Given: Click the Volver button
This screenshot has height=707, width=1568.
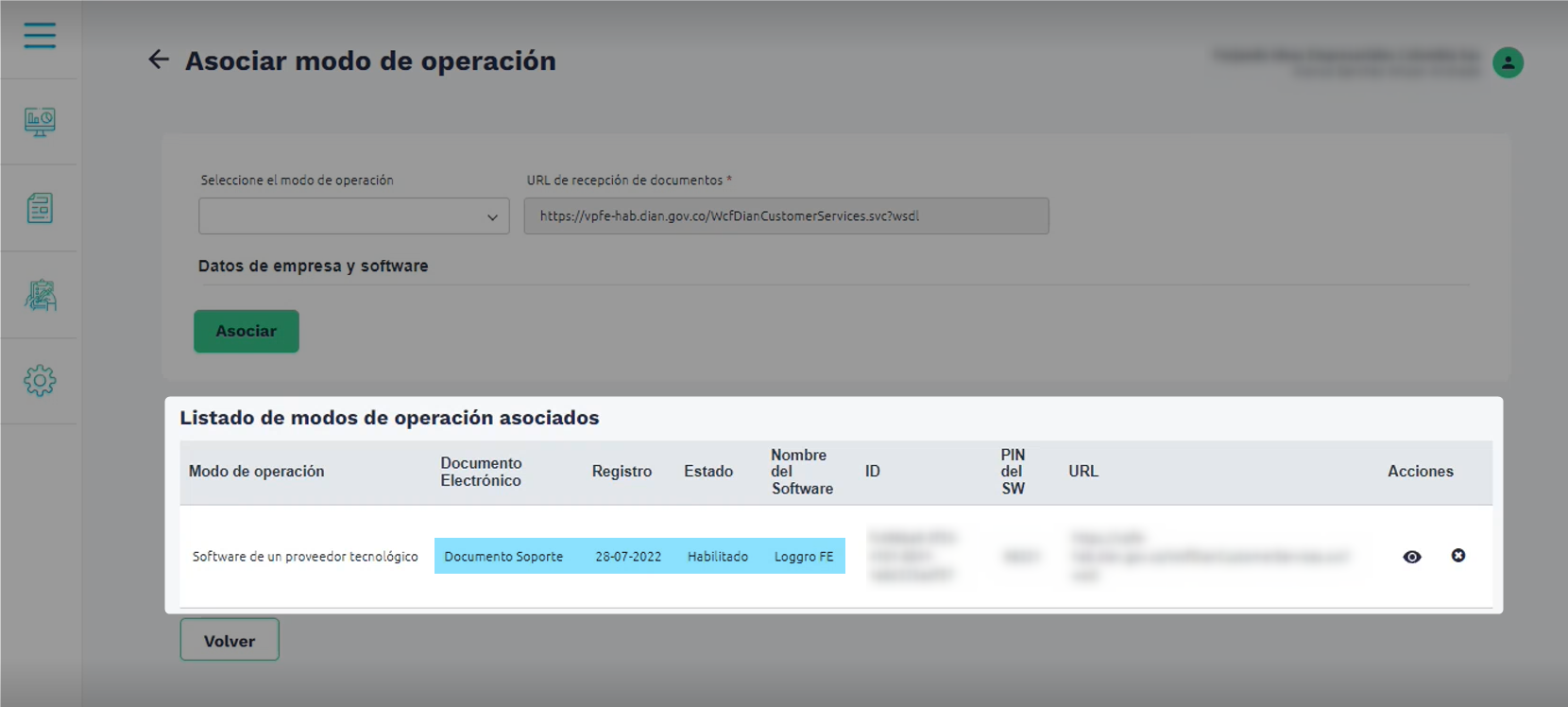Looking at the screenshot, I should tap(230, 640).
